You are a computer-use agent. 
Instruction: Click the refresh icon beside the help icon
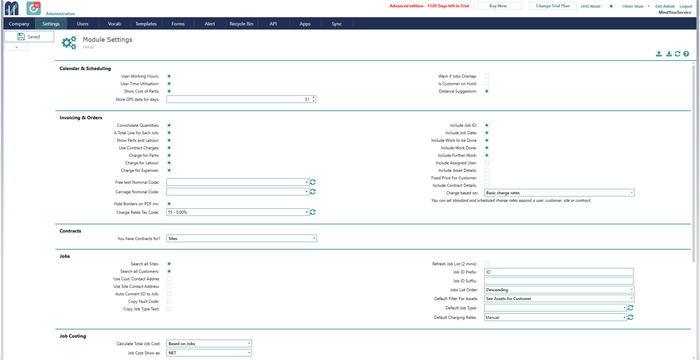coord(678,54)
